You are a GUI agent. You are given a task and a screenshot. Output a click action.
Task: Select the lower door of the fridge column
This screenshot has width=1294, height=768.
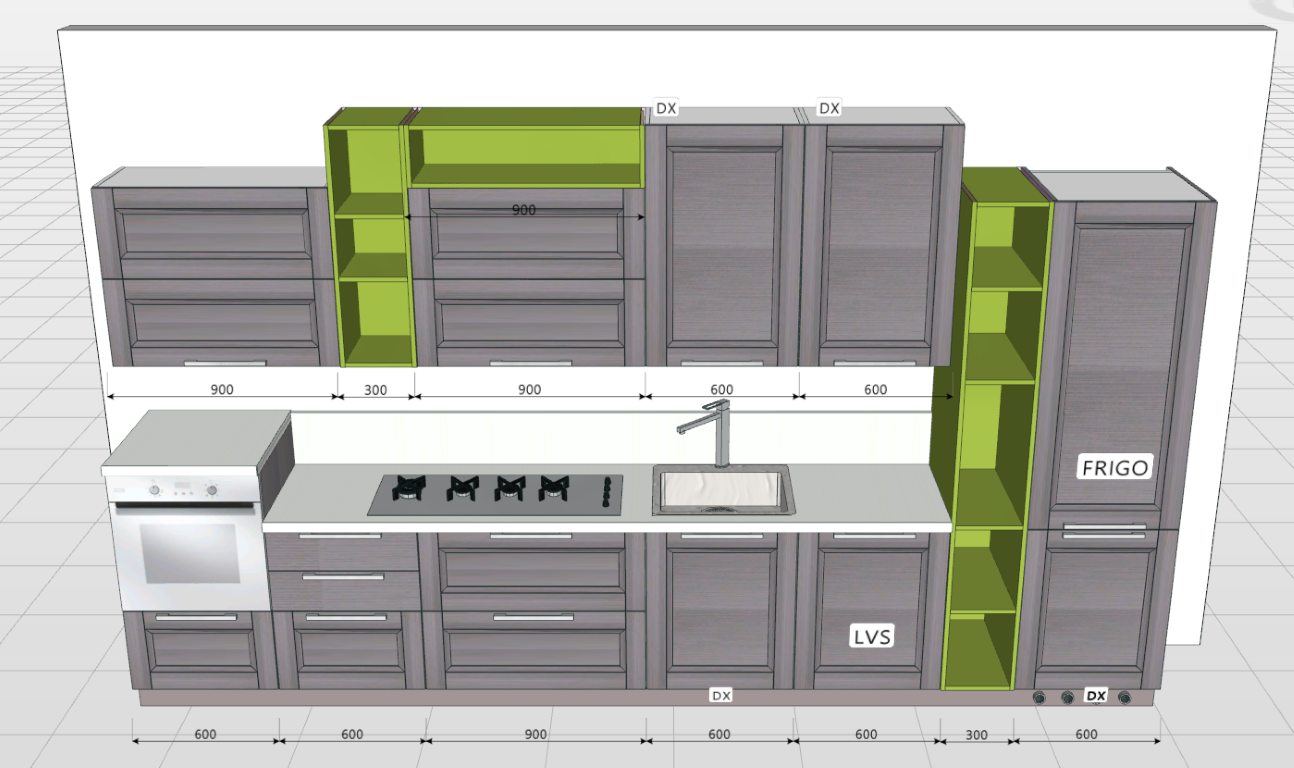[1094, 610]
